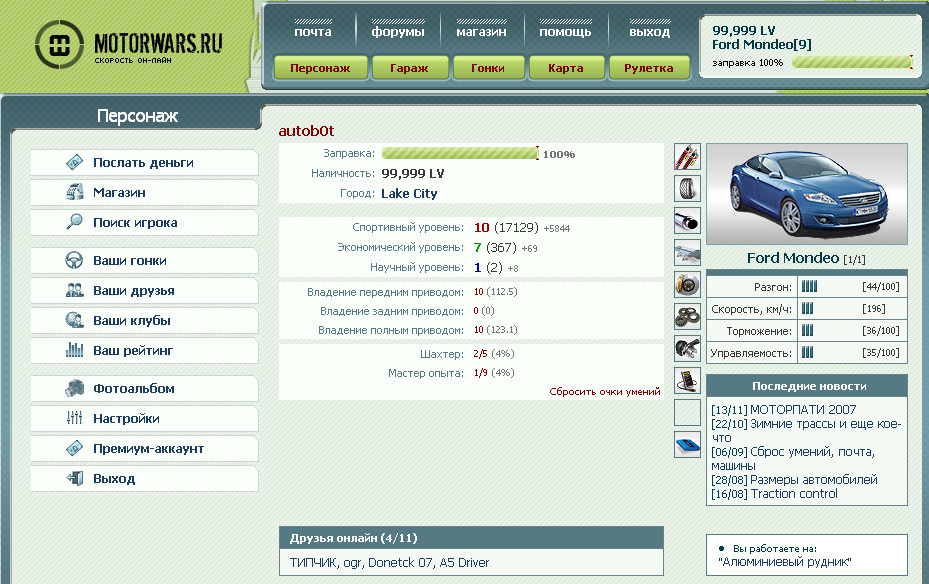Select the tire part slot icon
929x584 pixels.
click(687, 189)
